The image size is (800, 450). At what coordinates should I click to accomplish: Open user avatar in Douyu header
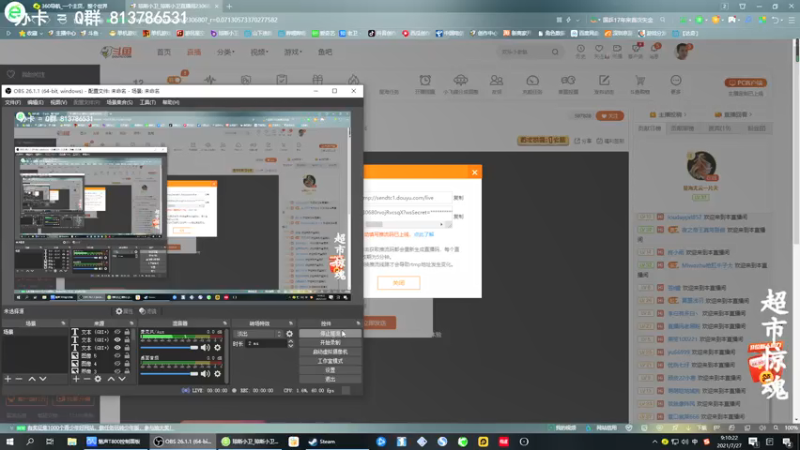(x=682, y=51)
